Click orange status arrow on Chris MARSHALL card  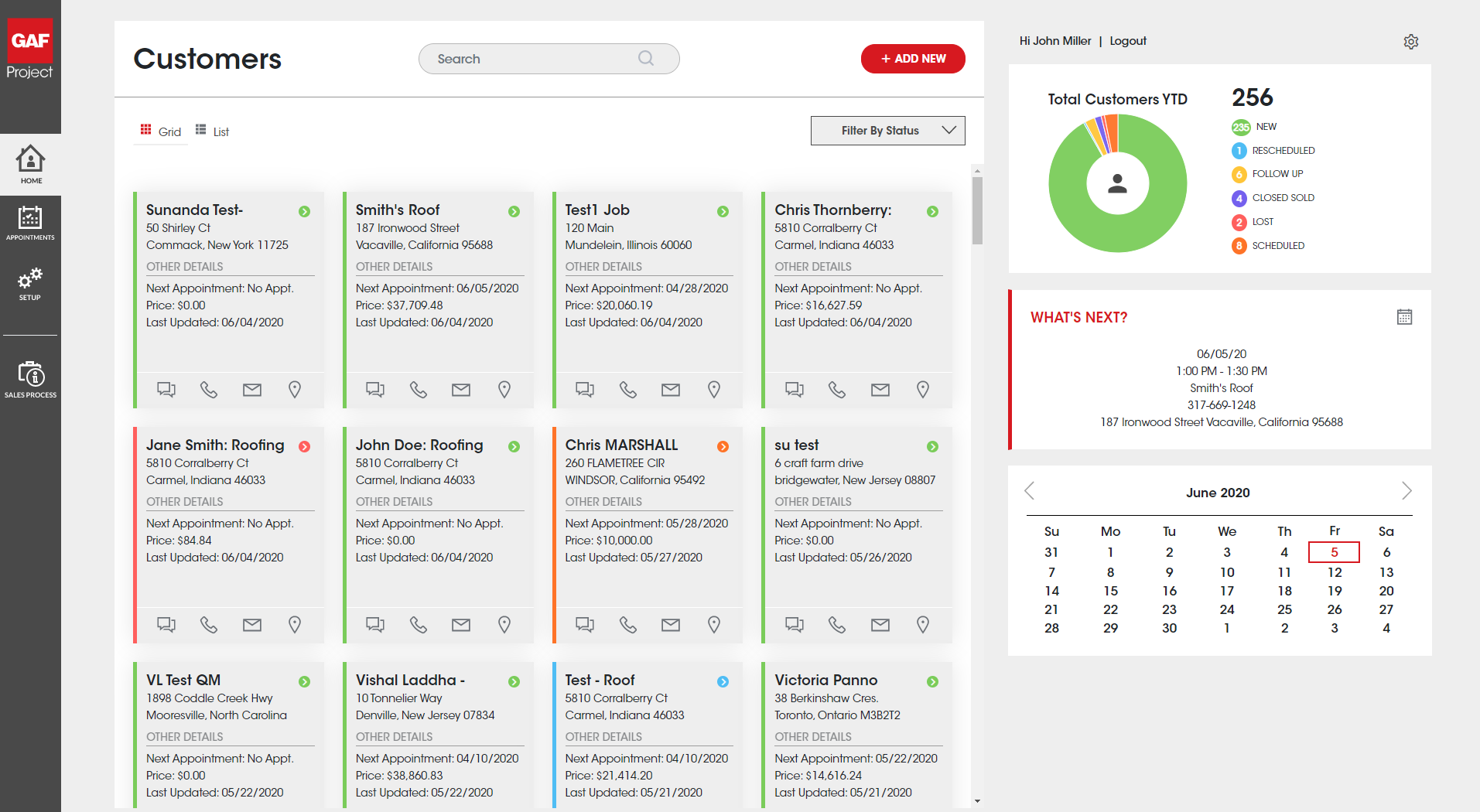(x=723, y=446)
